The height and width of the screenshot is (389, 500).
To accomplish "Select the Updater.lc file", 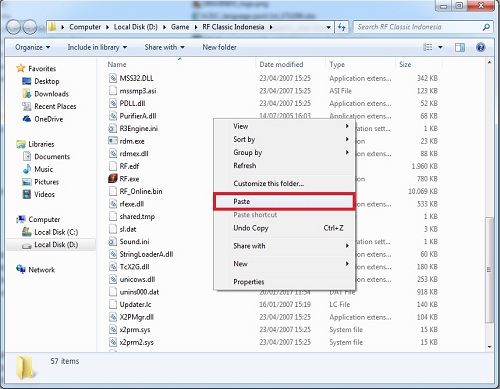I will coord(135,304).
